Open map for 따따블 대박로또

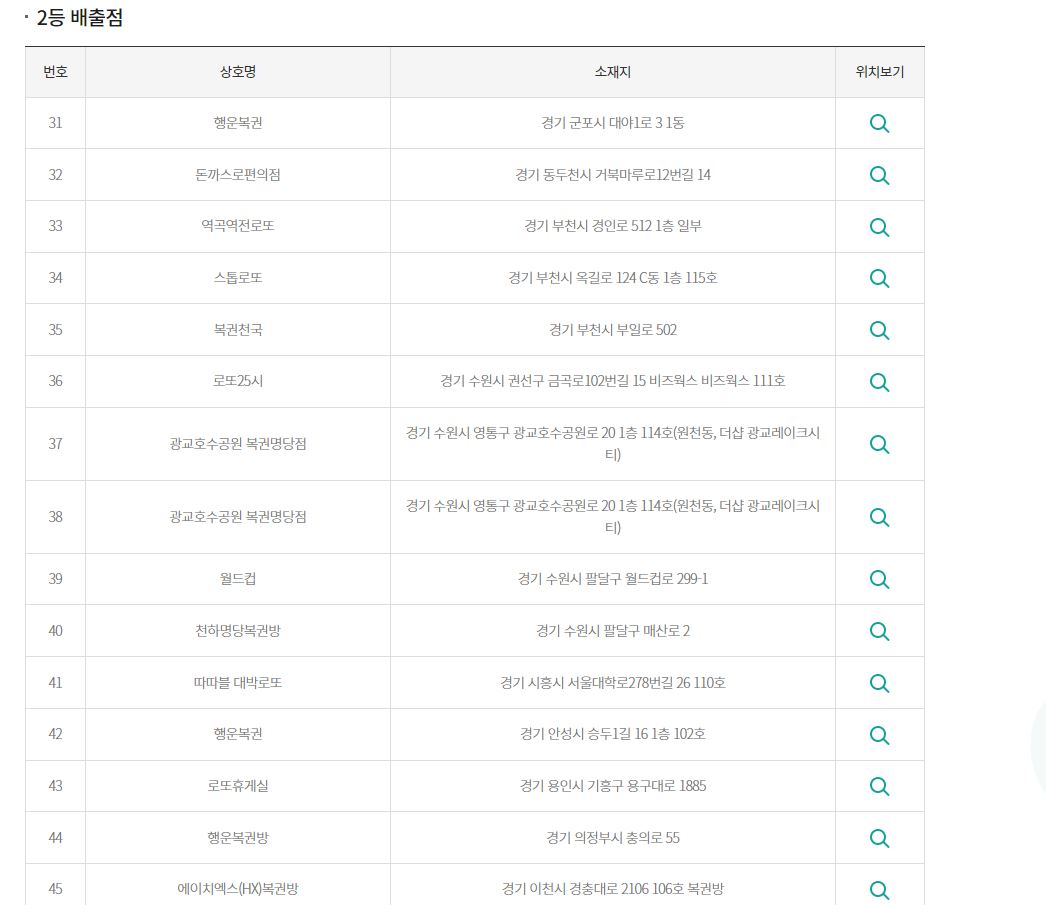879,683
